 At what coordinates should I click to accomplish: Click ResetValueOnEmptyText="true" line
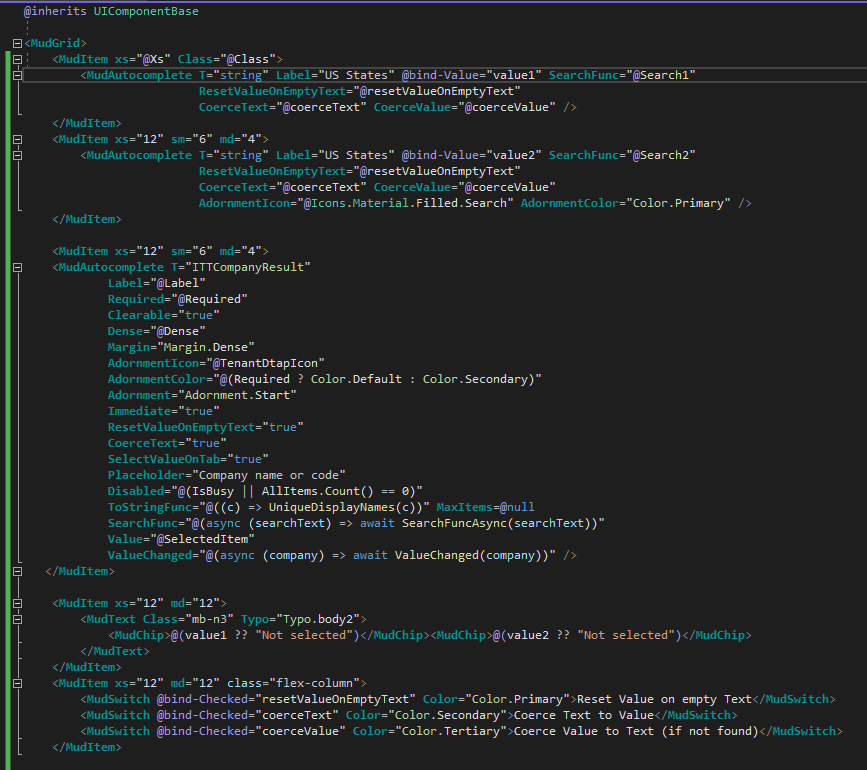coord(206,428)
